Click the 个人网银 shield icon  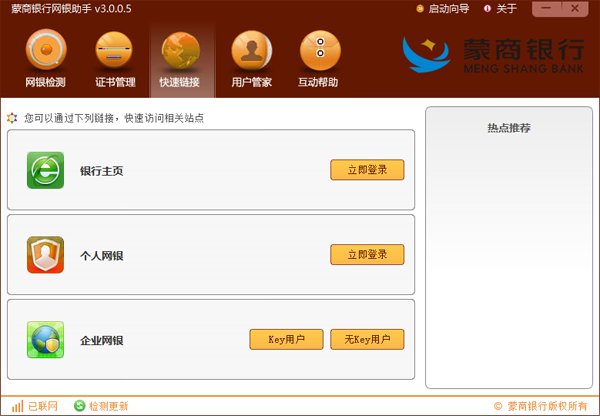pyautogui.click(x=46, y=255)
